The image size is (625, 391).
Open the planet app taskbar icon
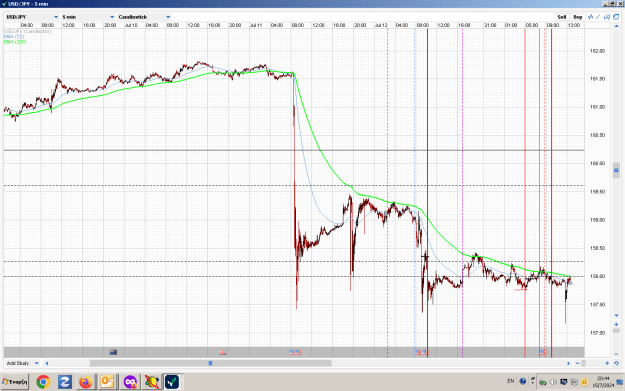click(151, 382)
